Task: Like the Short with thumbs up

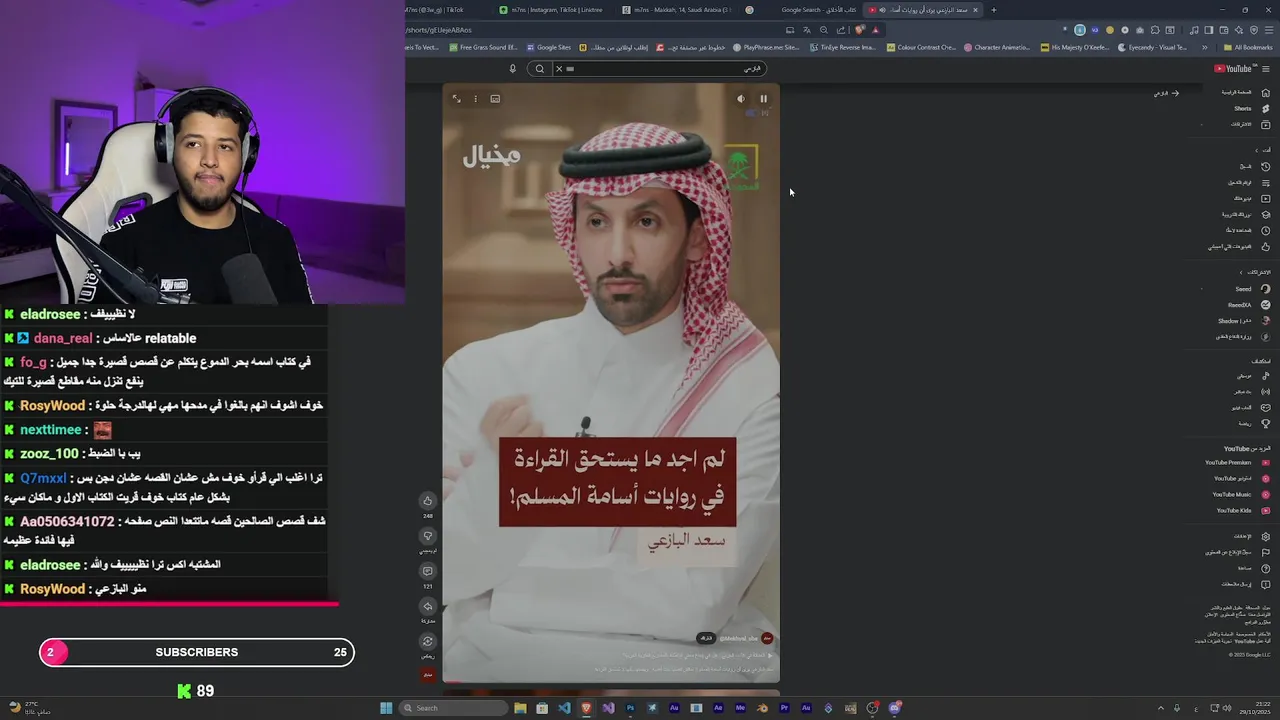Action: pyautogui.click(x=428, y=501)
